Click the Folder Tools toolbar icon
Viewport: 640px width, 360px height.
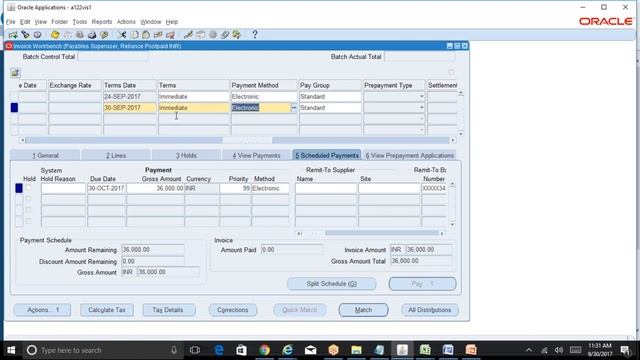237,35
